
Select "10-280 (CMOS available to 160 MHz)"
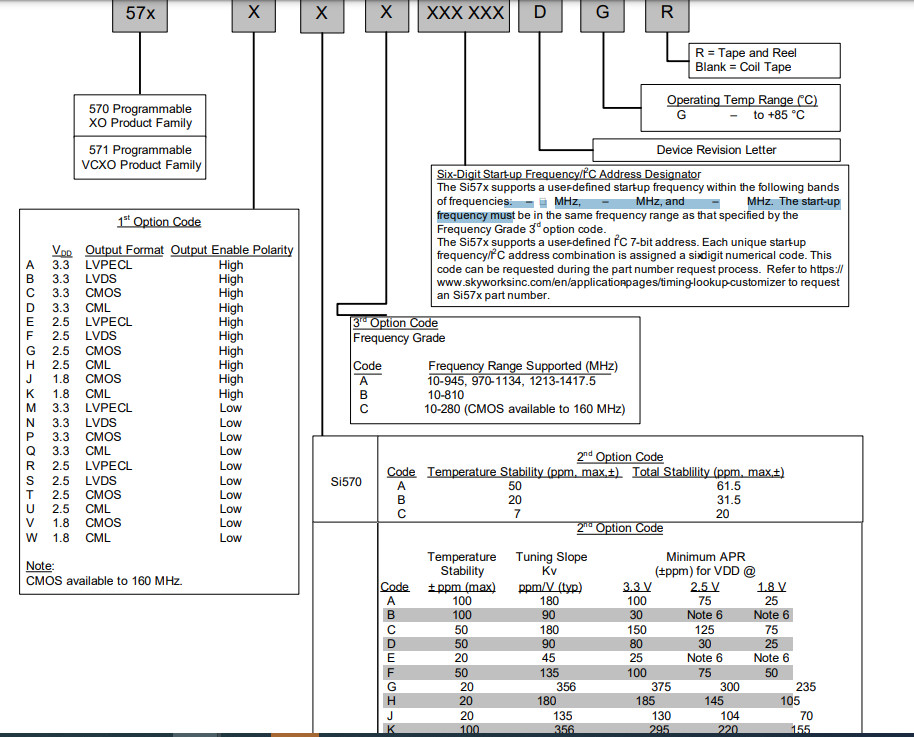[524, 409]
